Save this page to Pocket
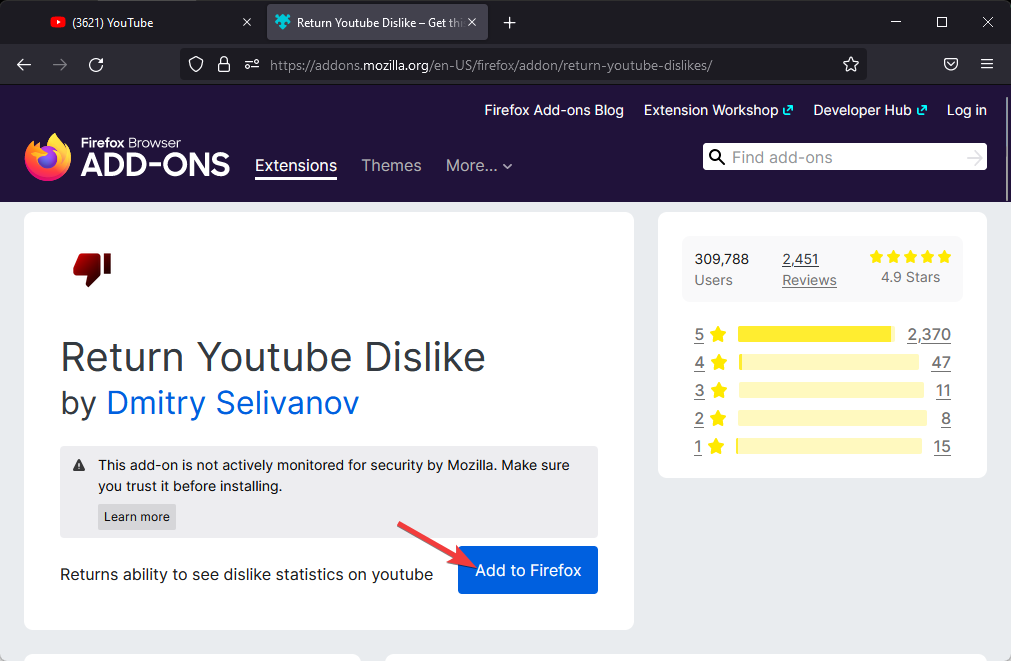Screen dimensions: 1011x661 click(x=950, y=64)
